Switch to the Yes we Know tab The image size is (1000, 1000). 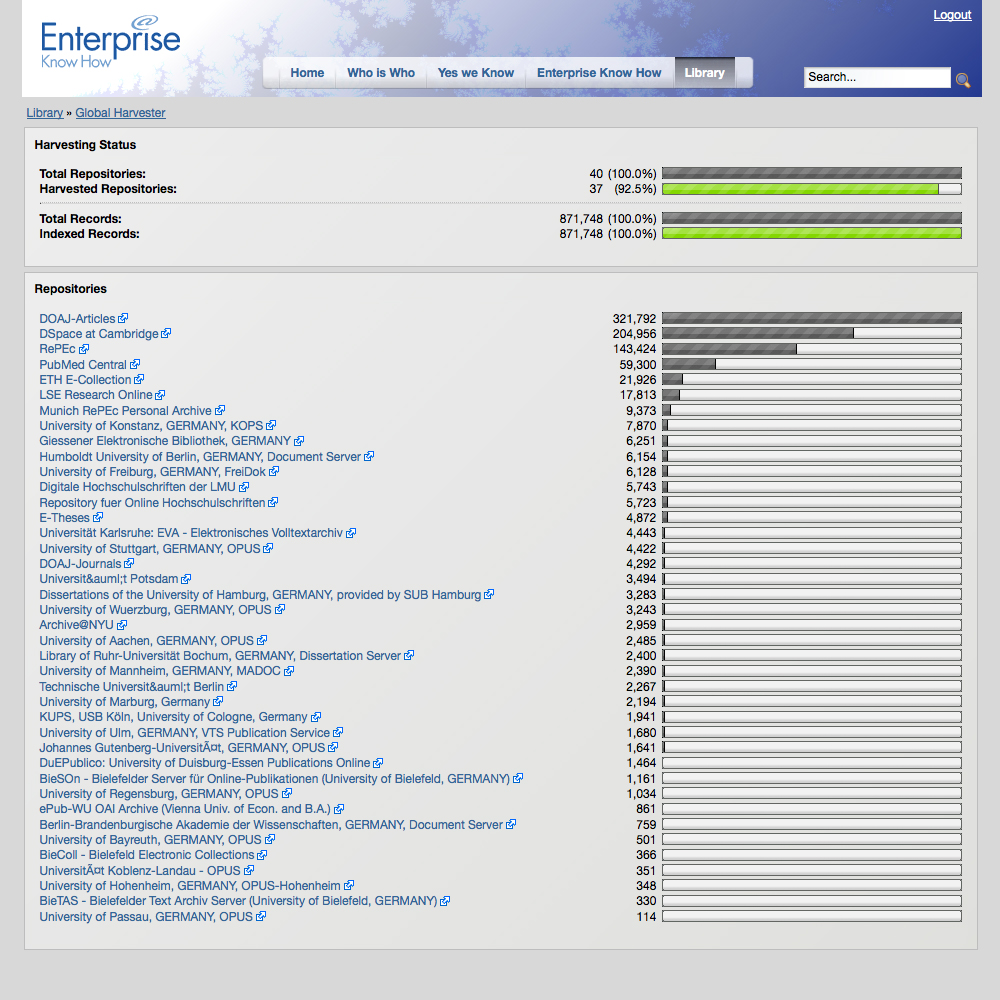(476, 73)
